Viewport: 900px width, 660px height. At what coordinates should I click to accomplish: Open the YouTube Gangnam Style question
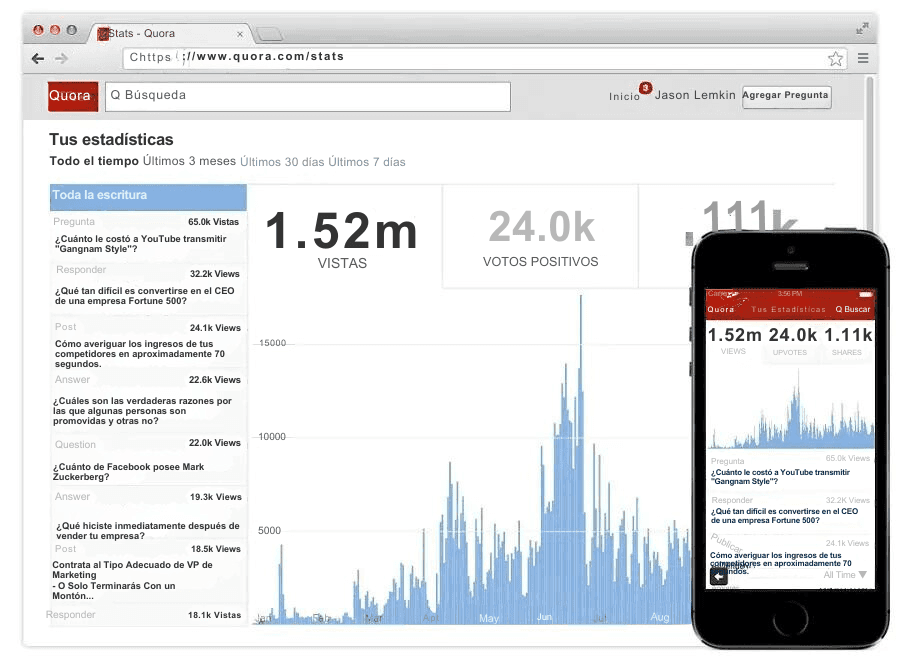coord(140,244)
